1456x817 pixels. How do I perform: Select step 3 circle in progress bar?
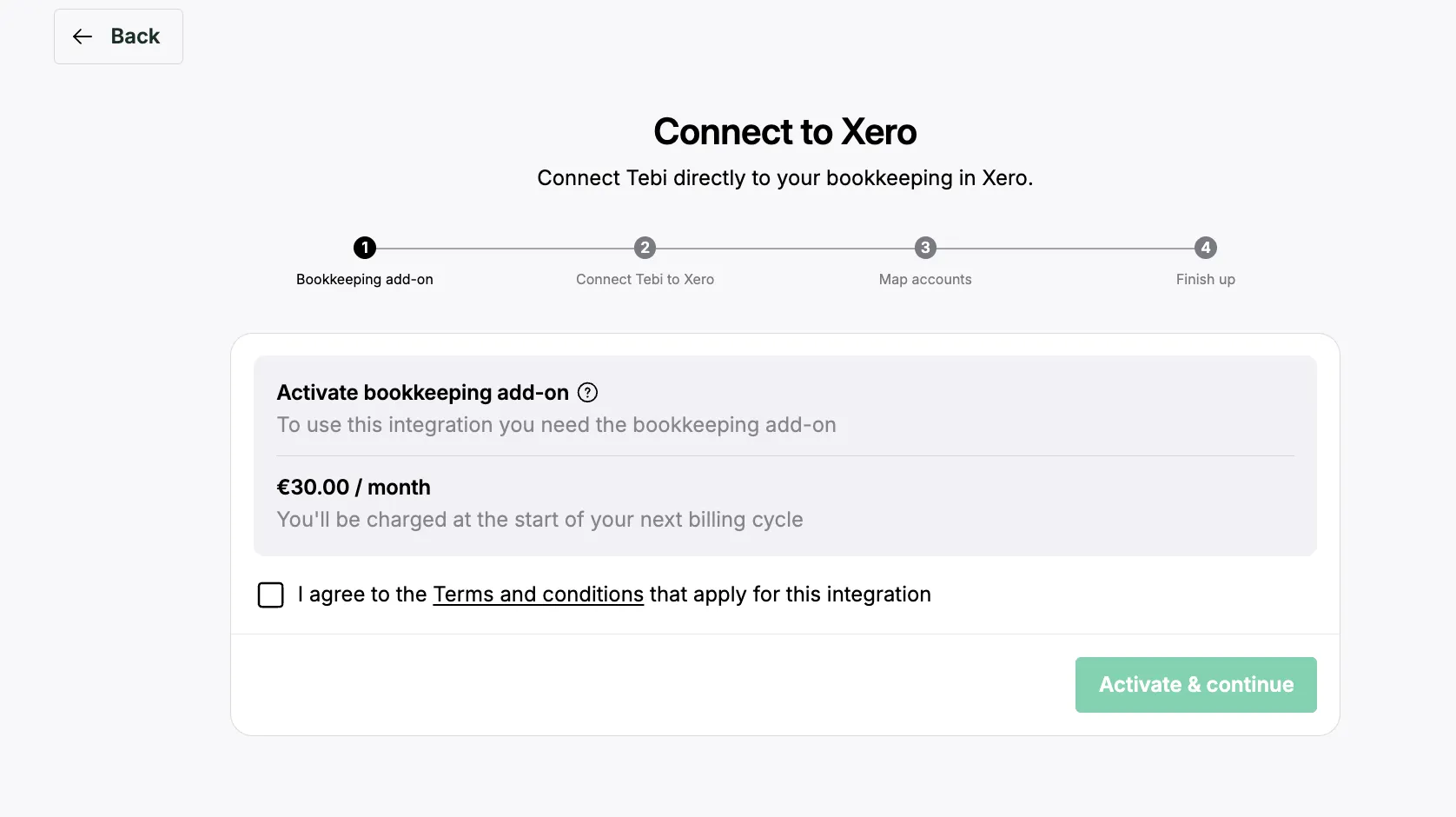coord(925,248)
